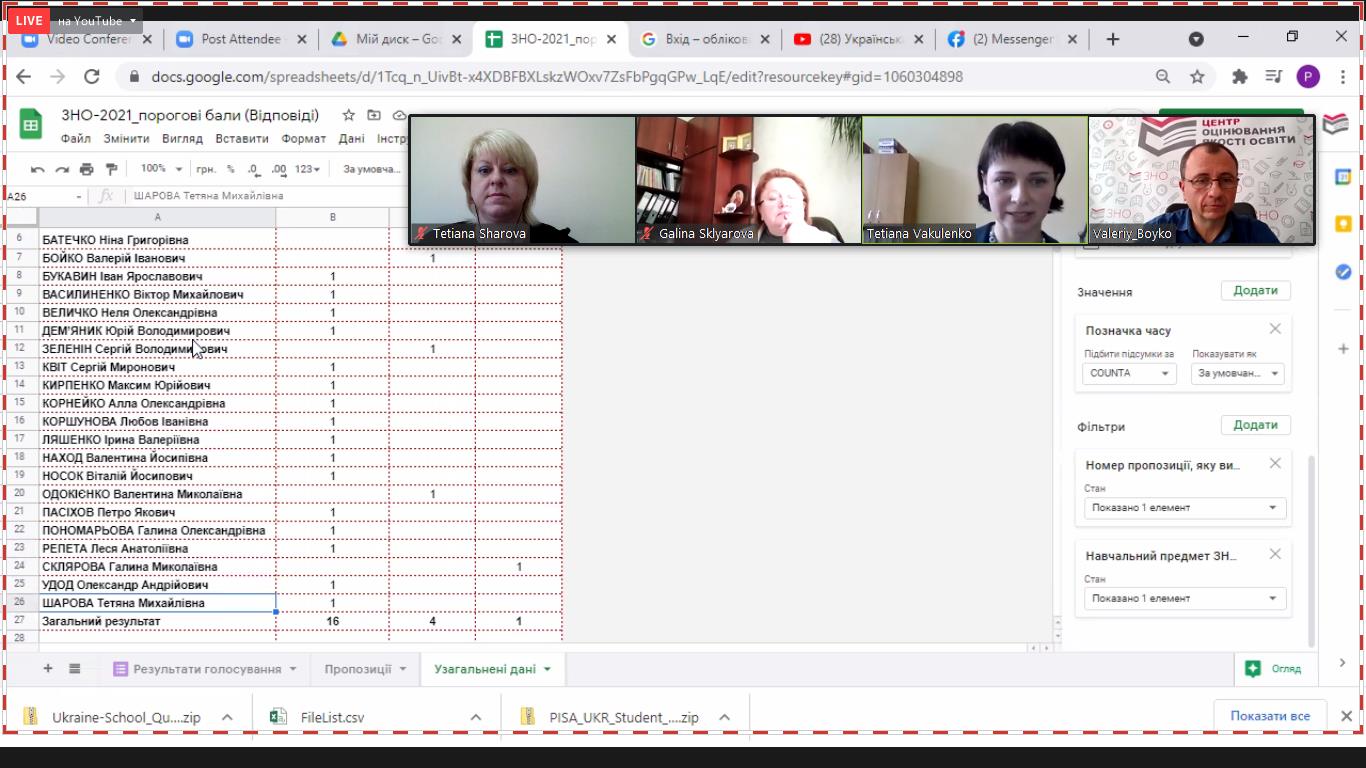Screen dimensions: 1366x768
Task: Switch to the Мій диск browser tab
Action: pos(398,39)
